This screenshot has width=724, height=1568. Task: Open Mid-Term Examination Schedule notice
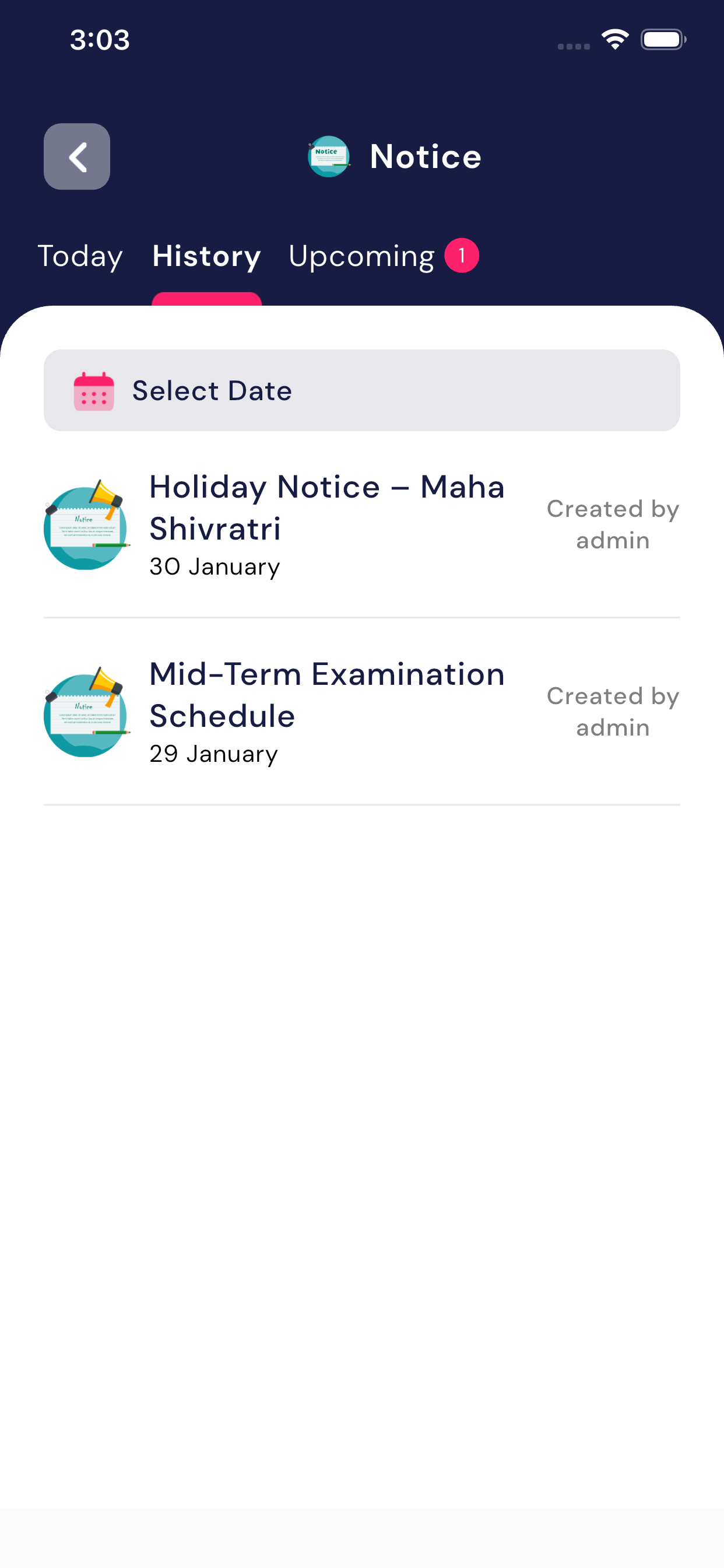tap(328, 695)
